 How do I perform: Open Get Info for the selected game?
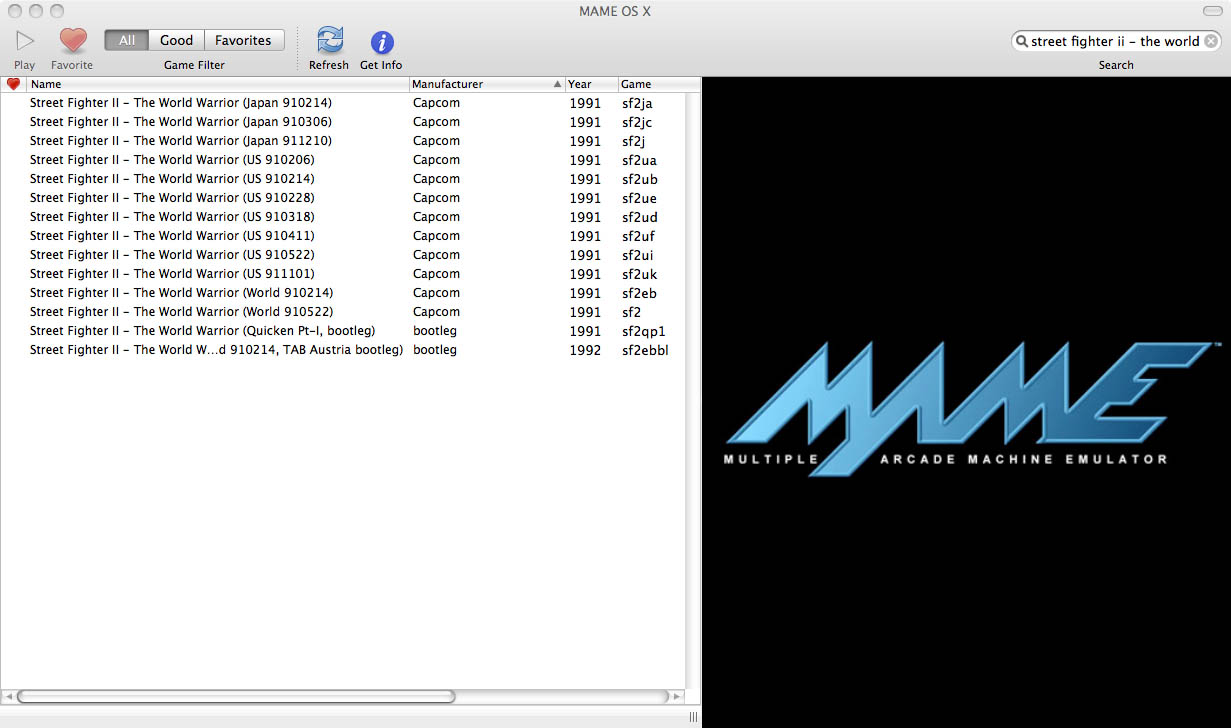380,40
